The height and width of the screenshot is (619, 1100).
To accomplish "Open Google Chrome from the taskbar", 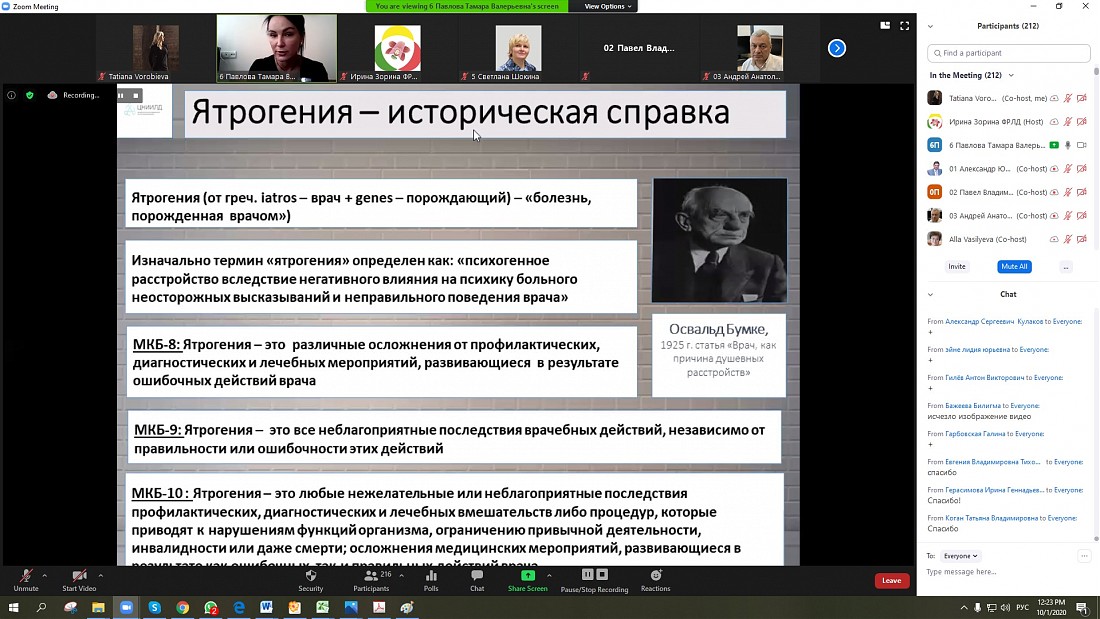I will tap(182, 608).
